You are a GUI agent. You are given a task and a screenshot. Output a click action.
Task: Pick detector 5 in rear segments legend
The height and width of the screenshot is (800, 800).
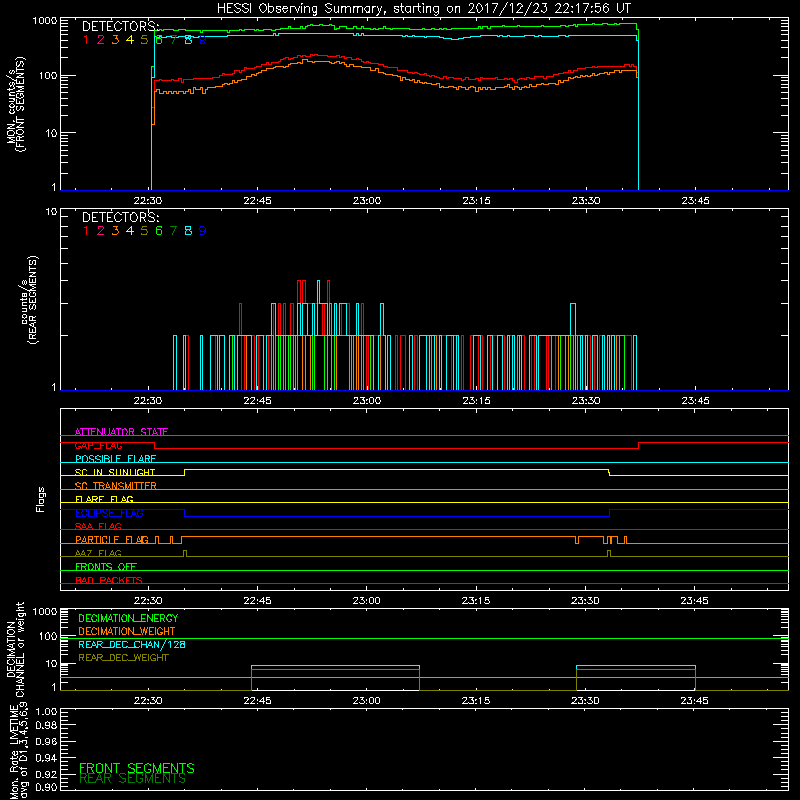click(x=144, y=231)
